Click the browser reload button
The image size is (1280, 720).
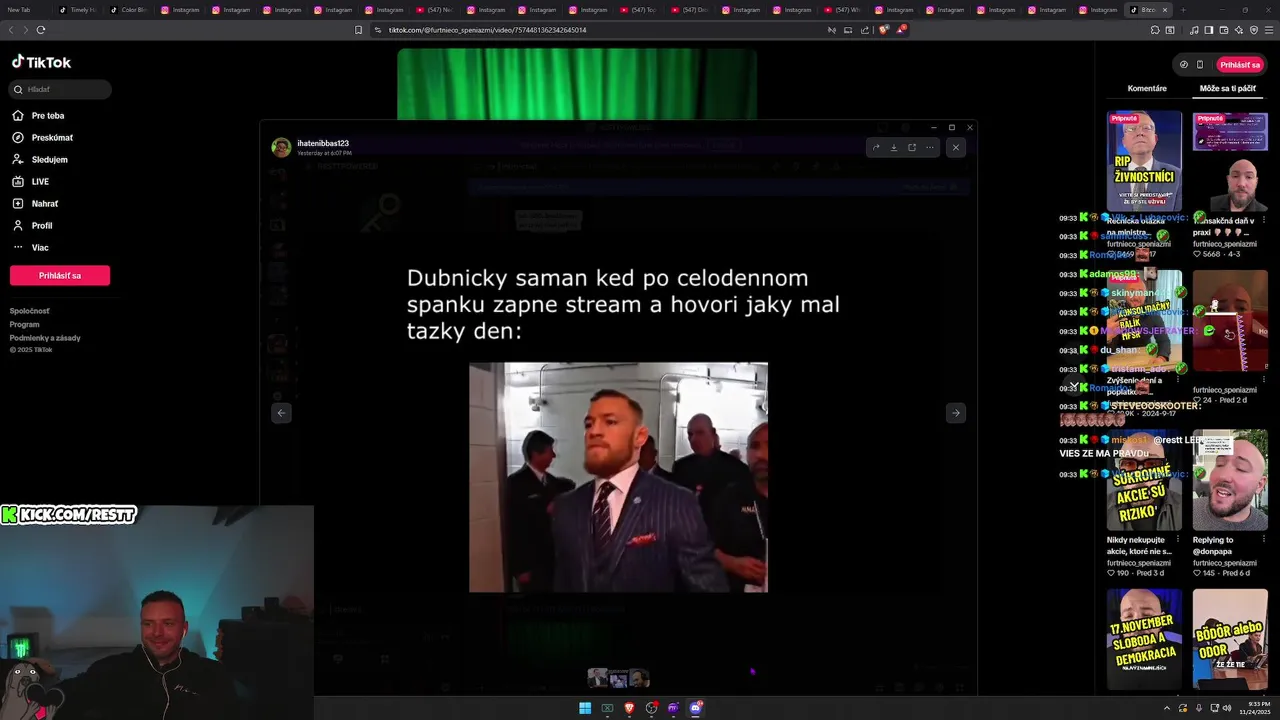[x=41, y=30]
